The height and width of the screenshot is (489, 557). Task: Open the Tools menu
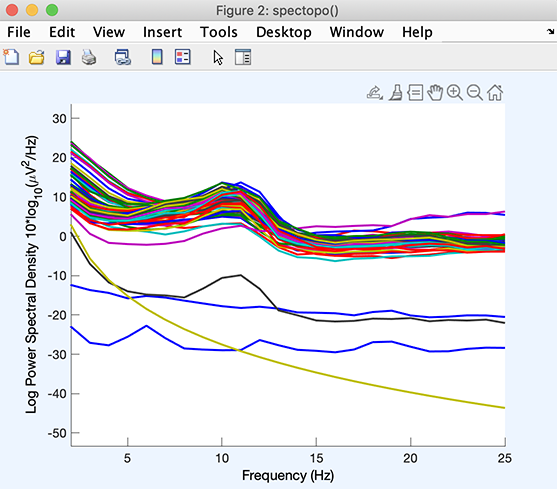point(219,32)
